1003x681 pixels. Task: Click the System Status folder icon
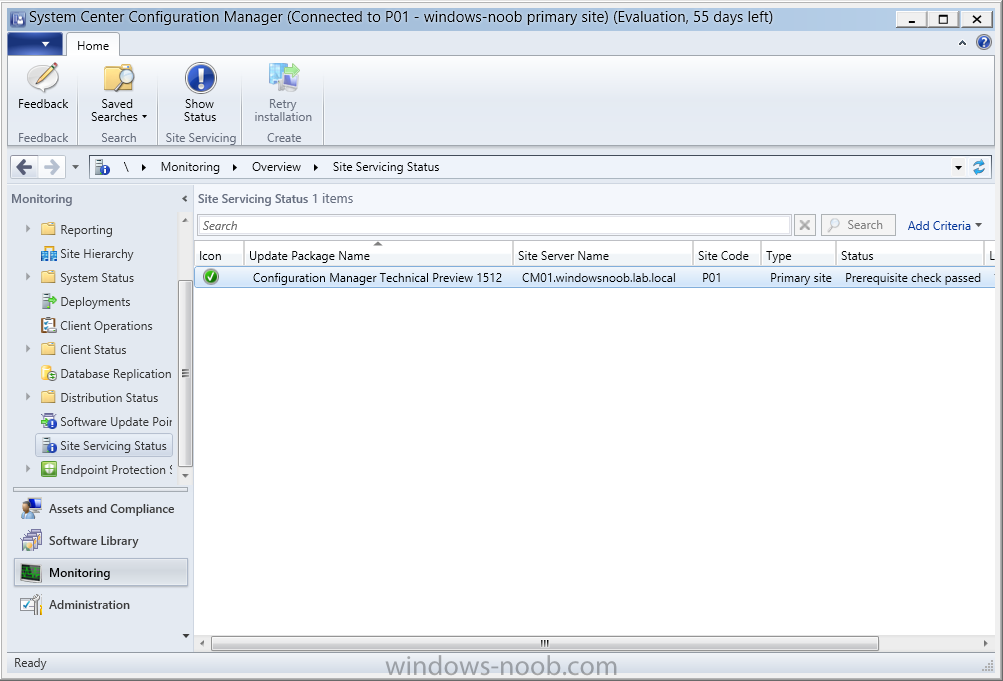[x=48, y=277]
